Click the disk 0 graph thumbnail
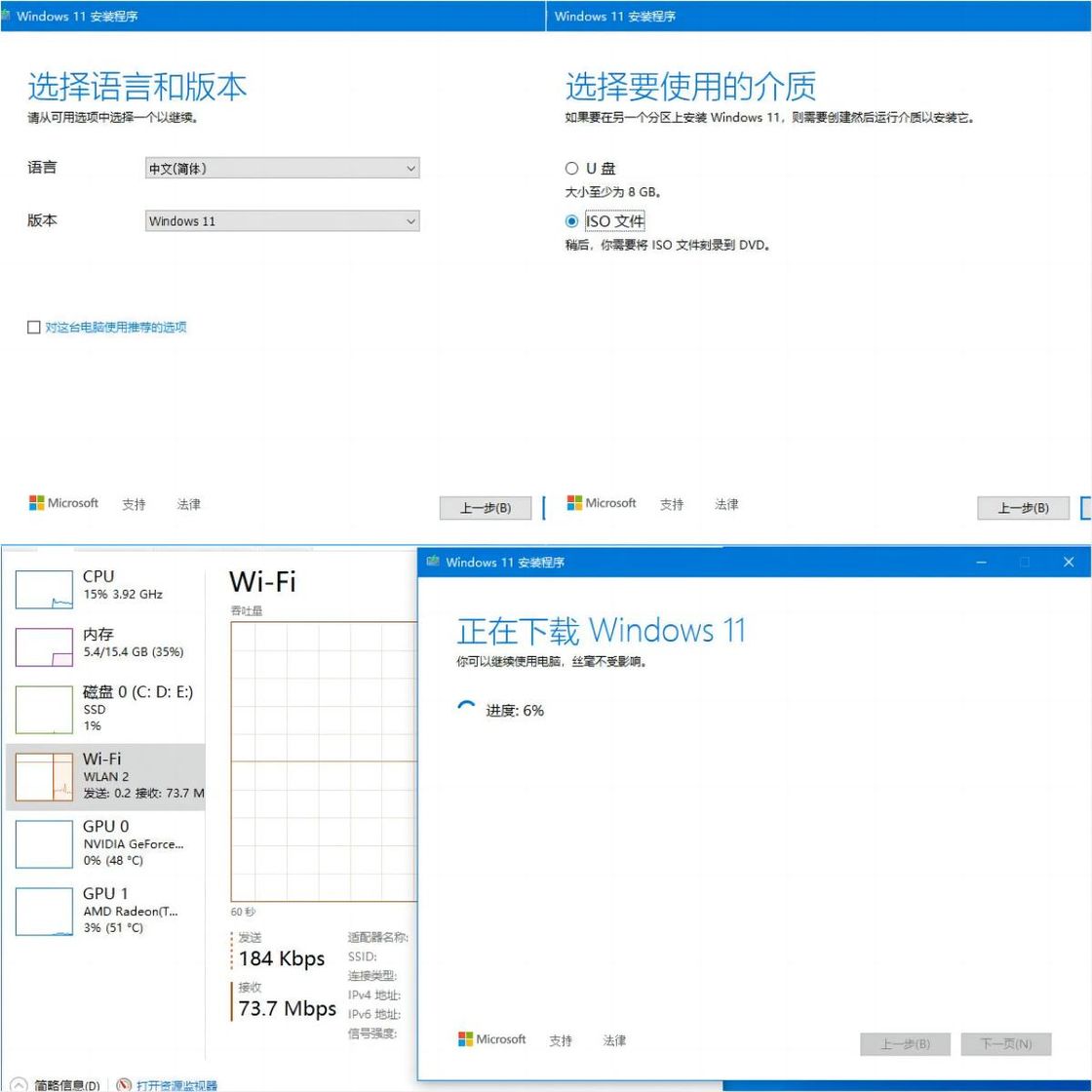Screen dimensions: 1092x1092 tap(44, 710)
